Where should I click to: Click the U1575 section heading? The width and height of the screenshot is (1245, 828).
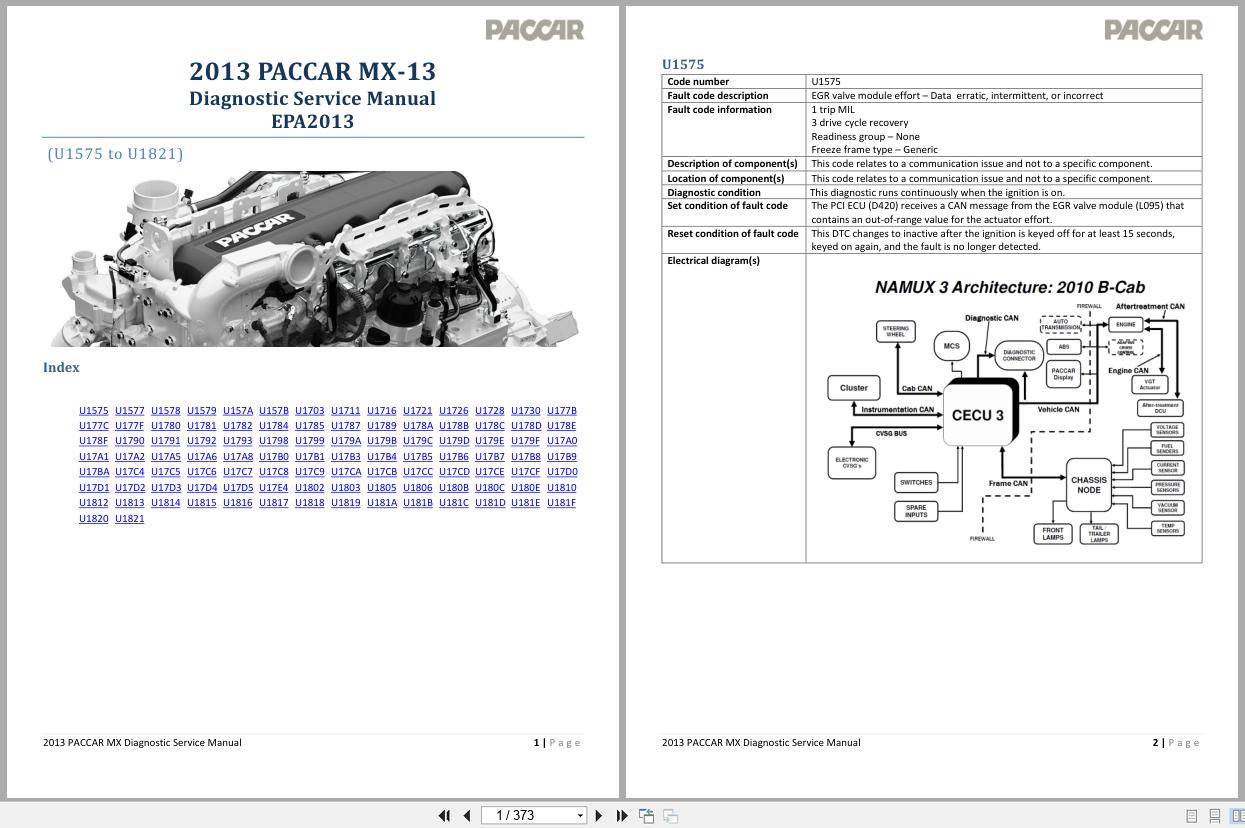coord(683,64)
